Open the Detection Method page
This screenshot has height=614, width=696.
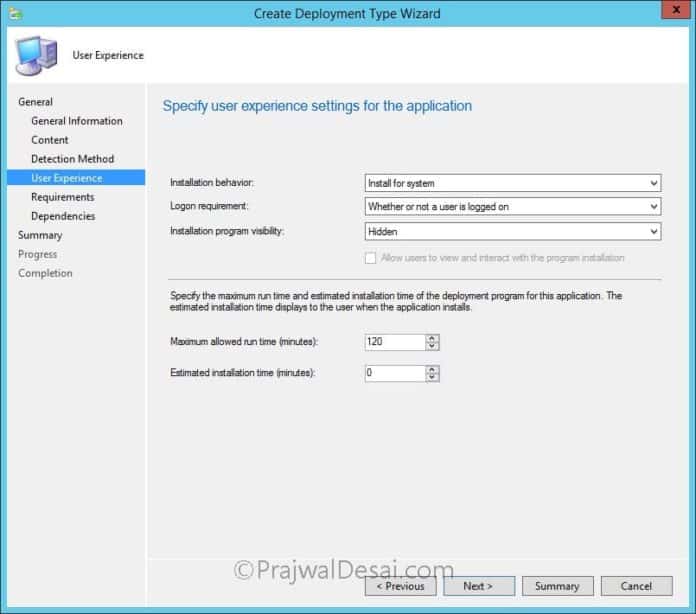tap(72, 159)
